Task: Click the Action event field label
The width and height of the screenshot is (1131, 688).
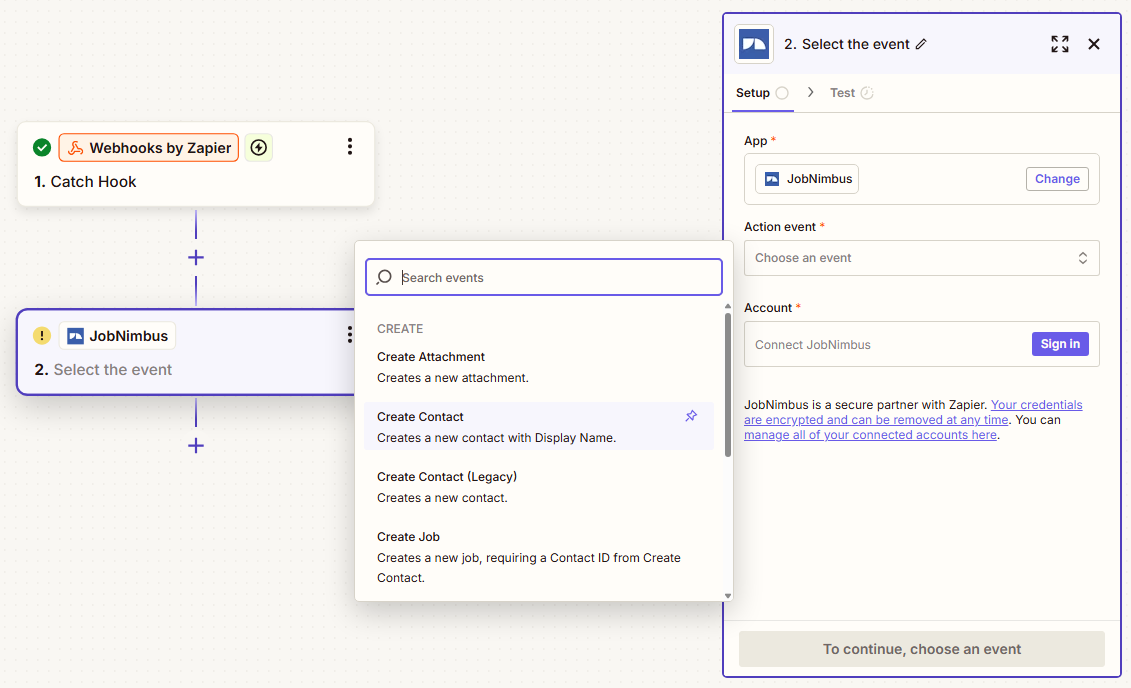Action: click(780, 226)
